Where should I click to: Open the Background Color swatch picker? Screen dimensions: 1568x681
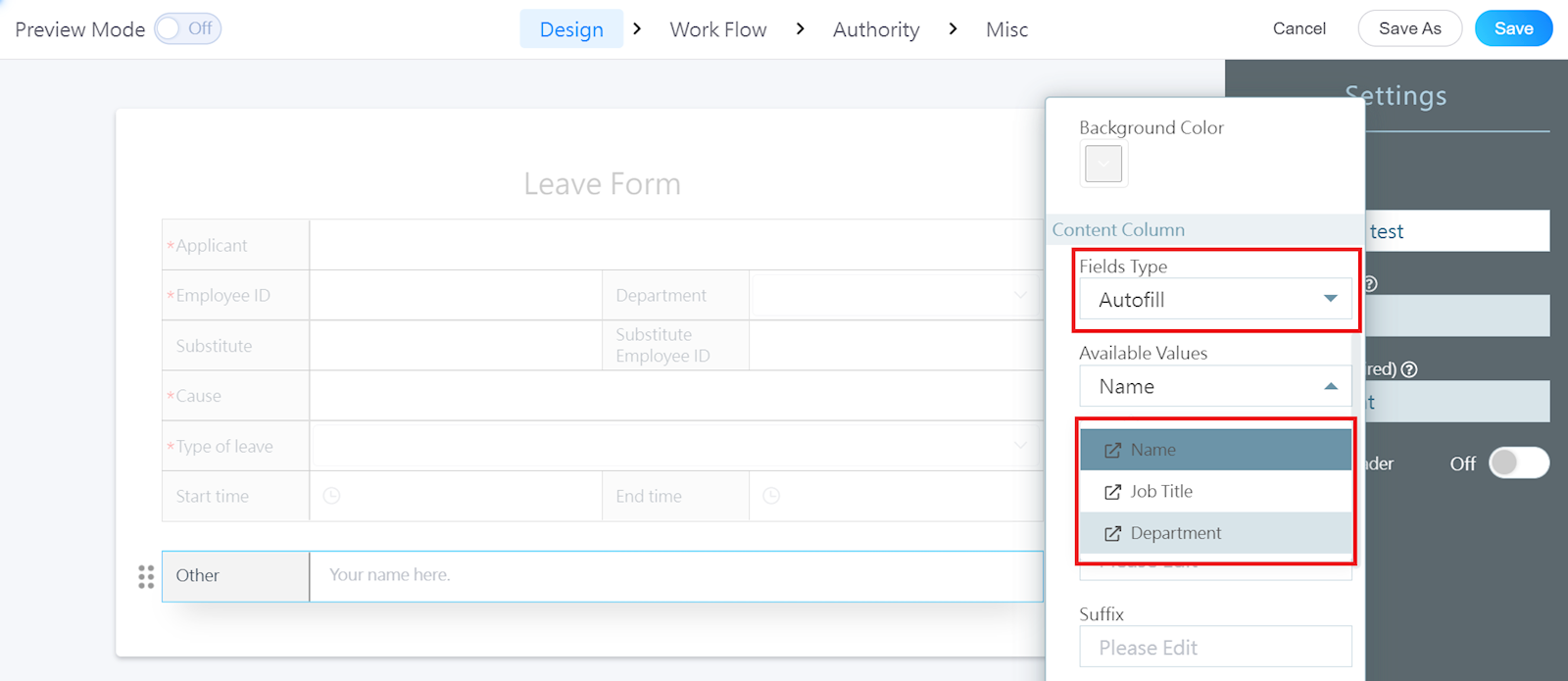click(1103, 164)
